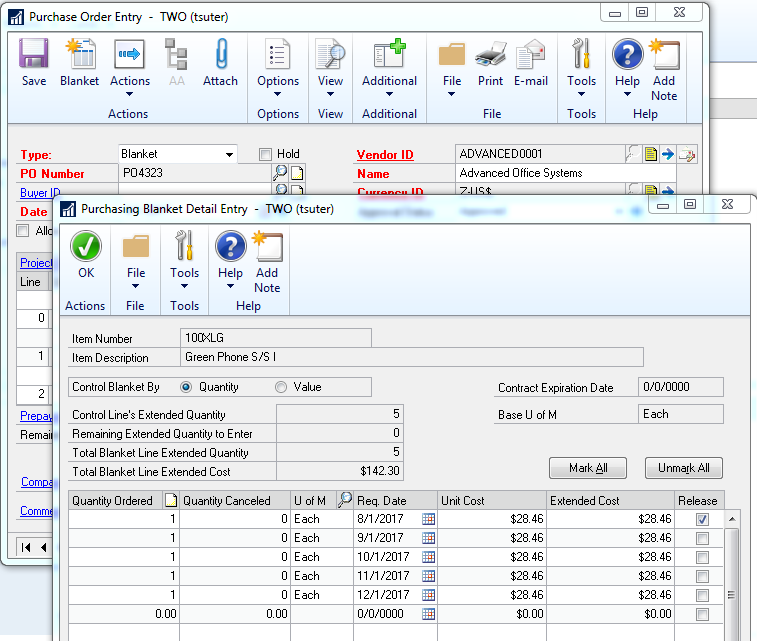Expand the View dropdown arrow

tap(330, 94)
